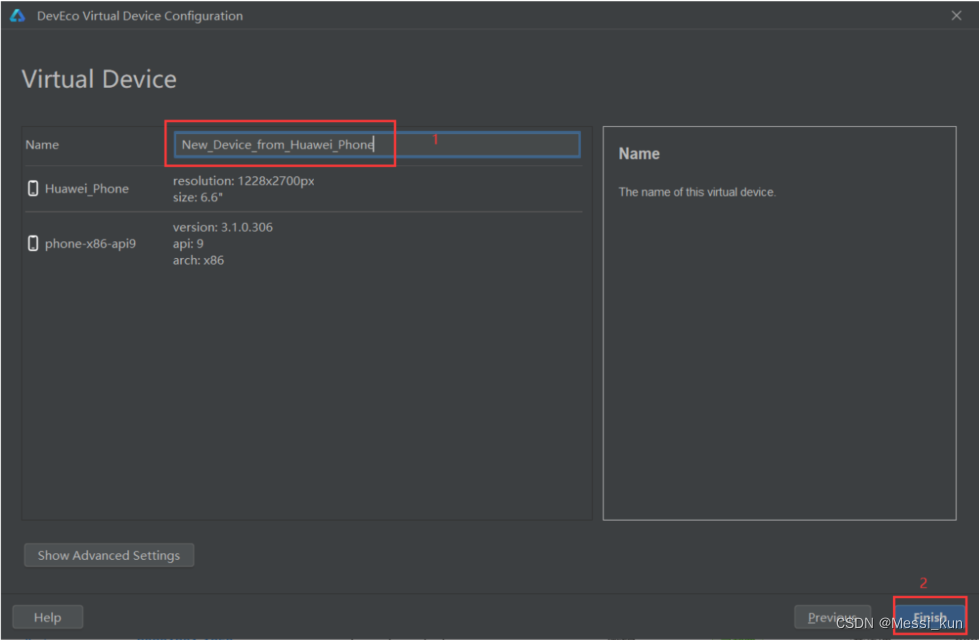This screenshot has width=979, height=640.
Task: Go back with the Previous button
Action: (x=832, y=617)
